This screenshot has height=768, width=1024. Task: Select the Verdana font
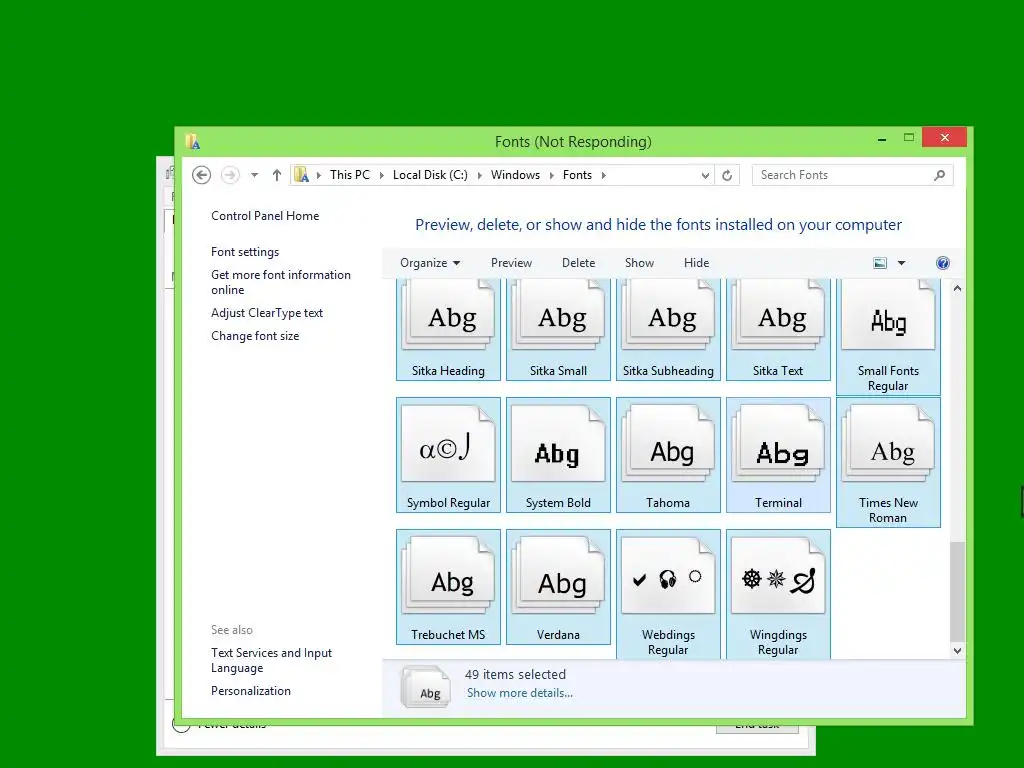[x=558, y=586]
